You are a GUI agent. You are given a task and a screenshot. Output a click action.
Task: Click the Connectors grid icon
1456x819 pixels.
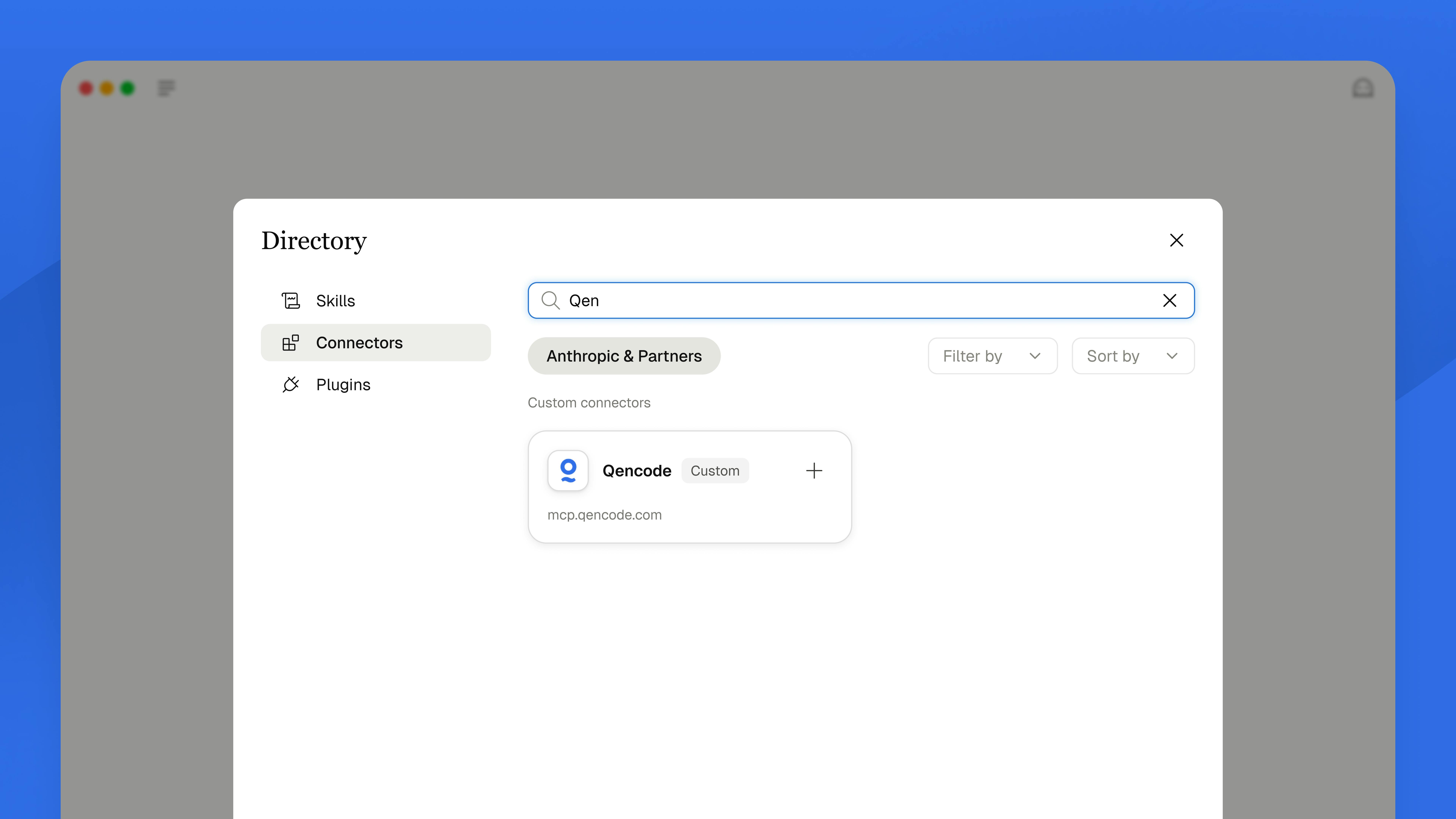(290, 343)
